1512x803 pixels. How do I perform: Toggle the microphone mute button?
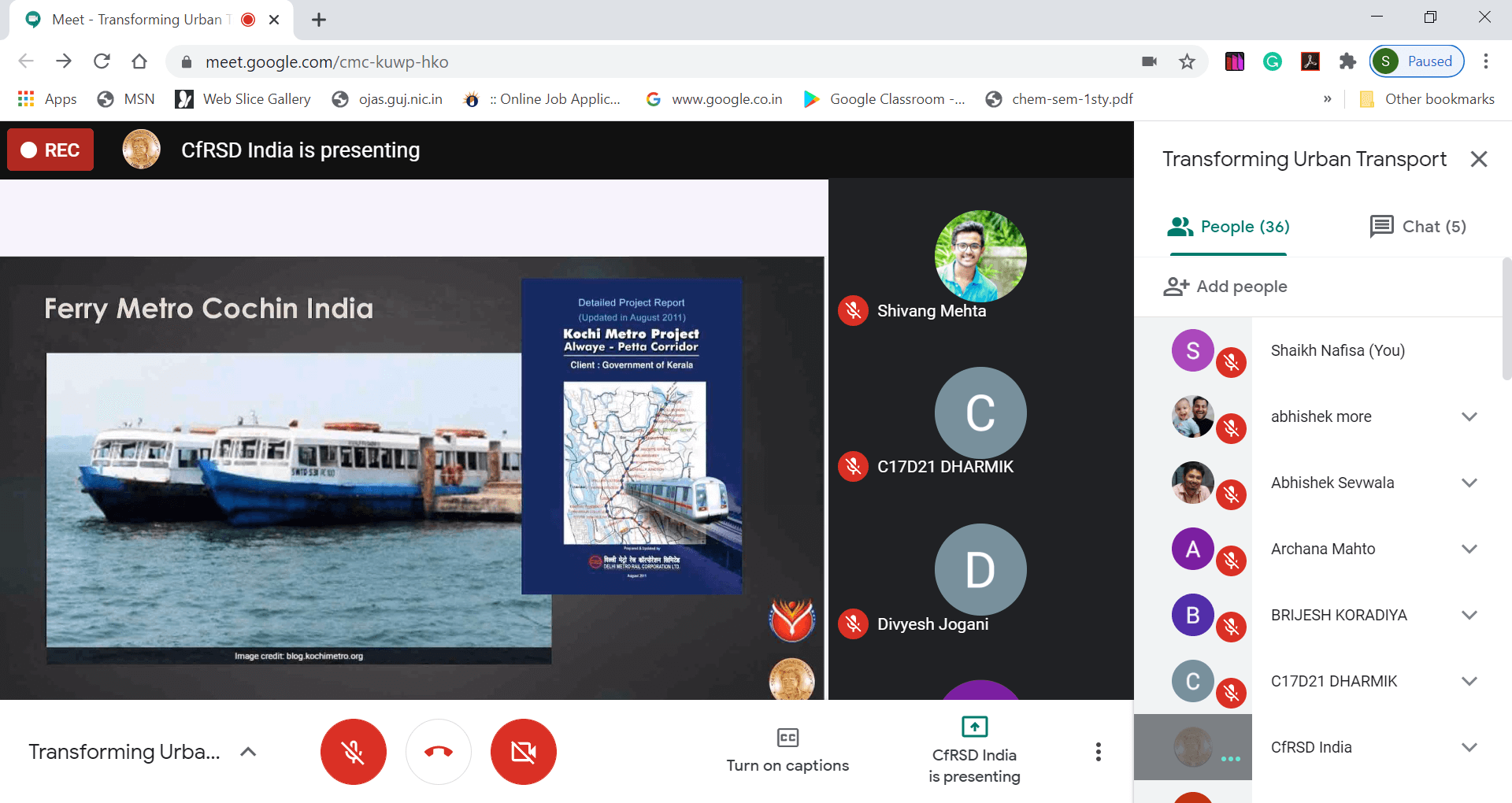coord(354,752)
